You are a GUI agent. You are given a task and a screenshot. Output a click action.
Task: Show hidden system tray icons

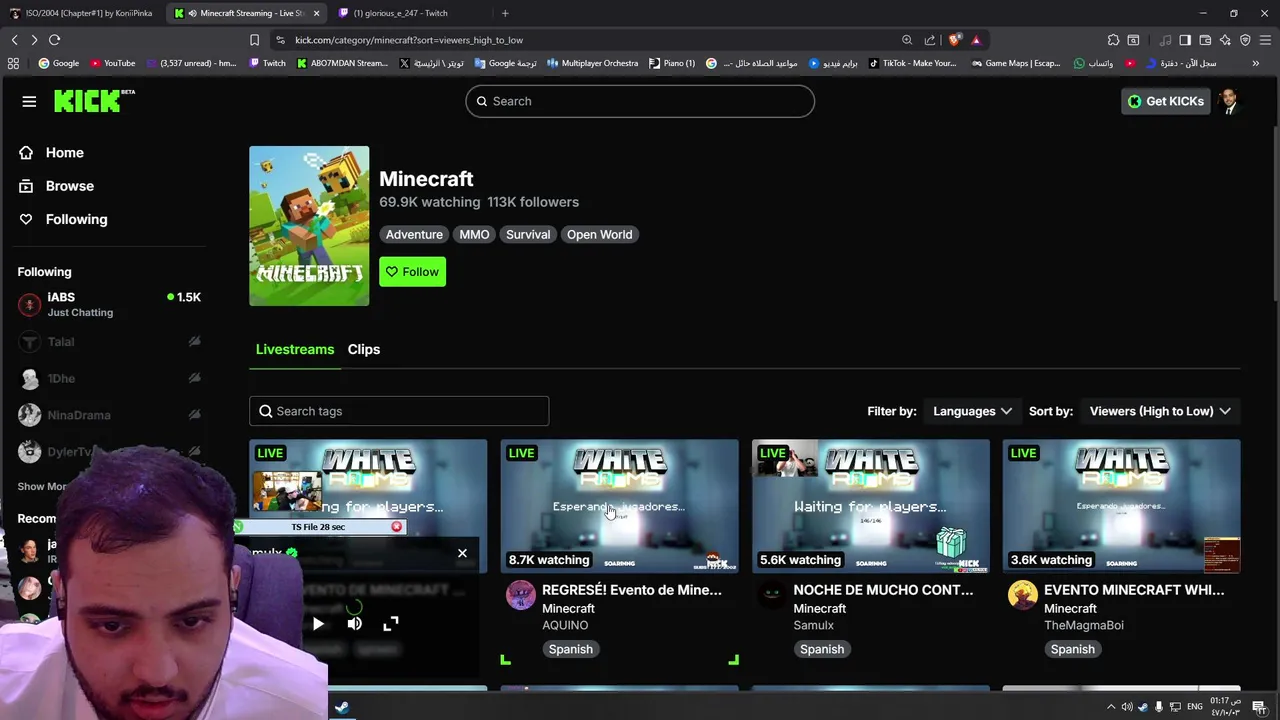(1111, 707)
